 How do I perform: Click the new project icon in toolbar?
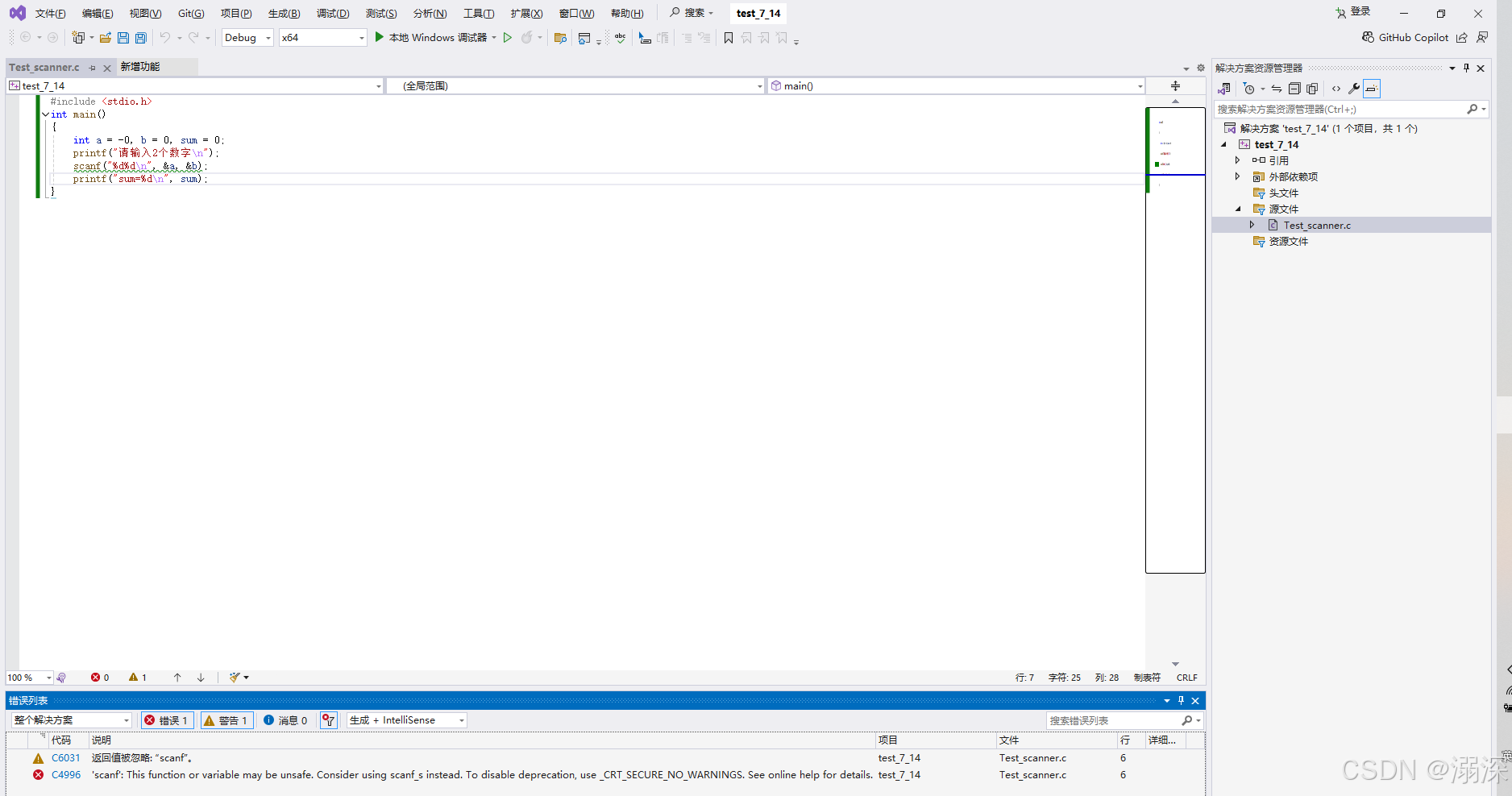pos(78,38)
